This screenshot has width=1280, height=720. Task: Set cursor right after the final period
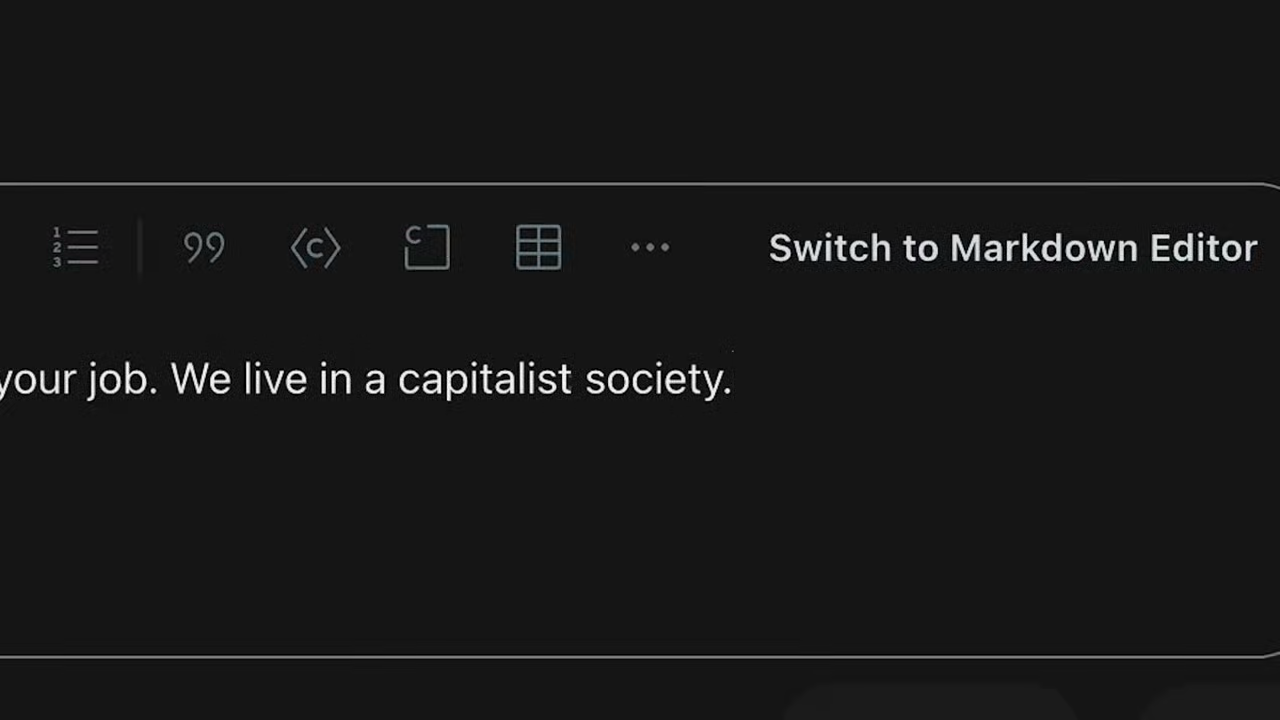coord(734,380)
